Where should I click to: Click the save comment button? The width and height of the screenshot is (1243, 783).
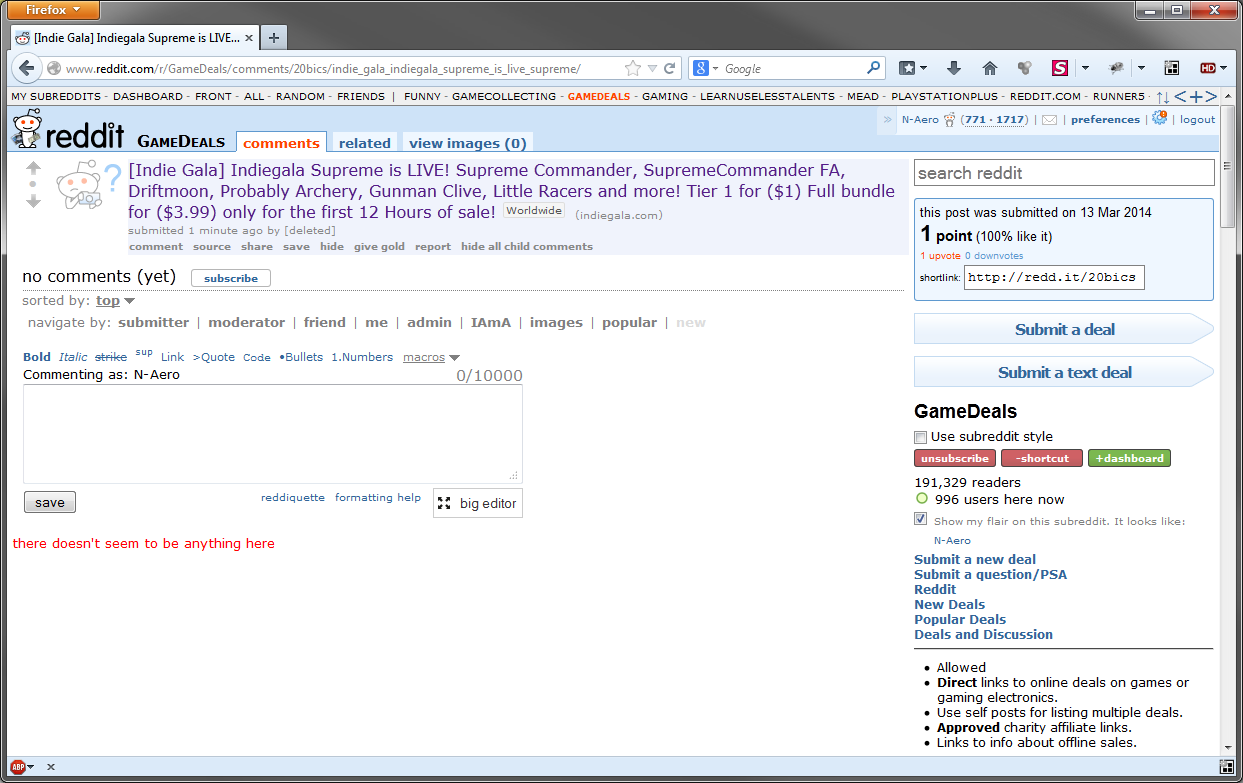49,503
